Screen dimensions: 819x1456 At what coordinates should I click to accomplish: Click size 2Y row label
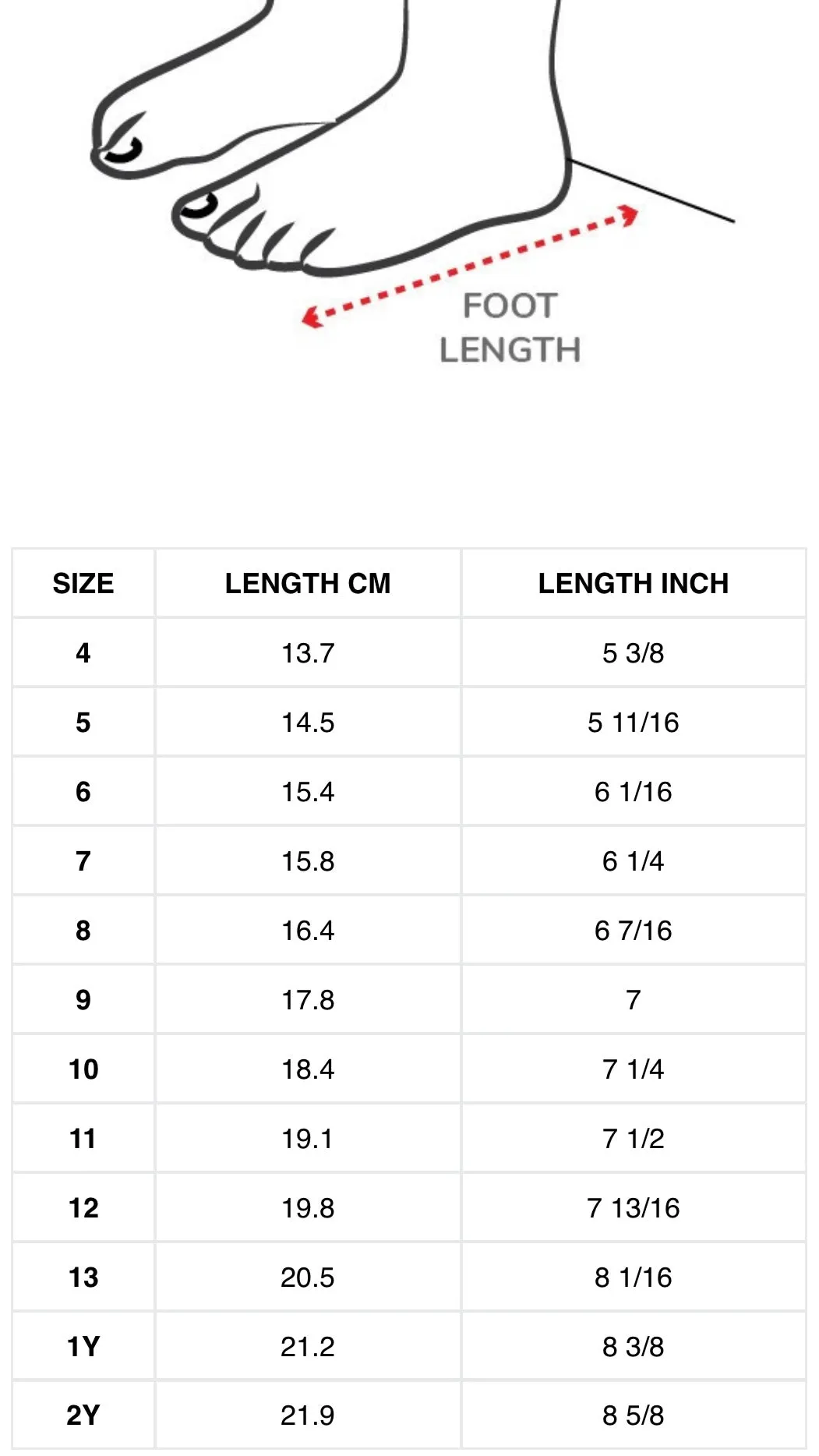(x=83, y=1415)
